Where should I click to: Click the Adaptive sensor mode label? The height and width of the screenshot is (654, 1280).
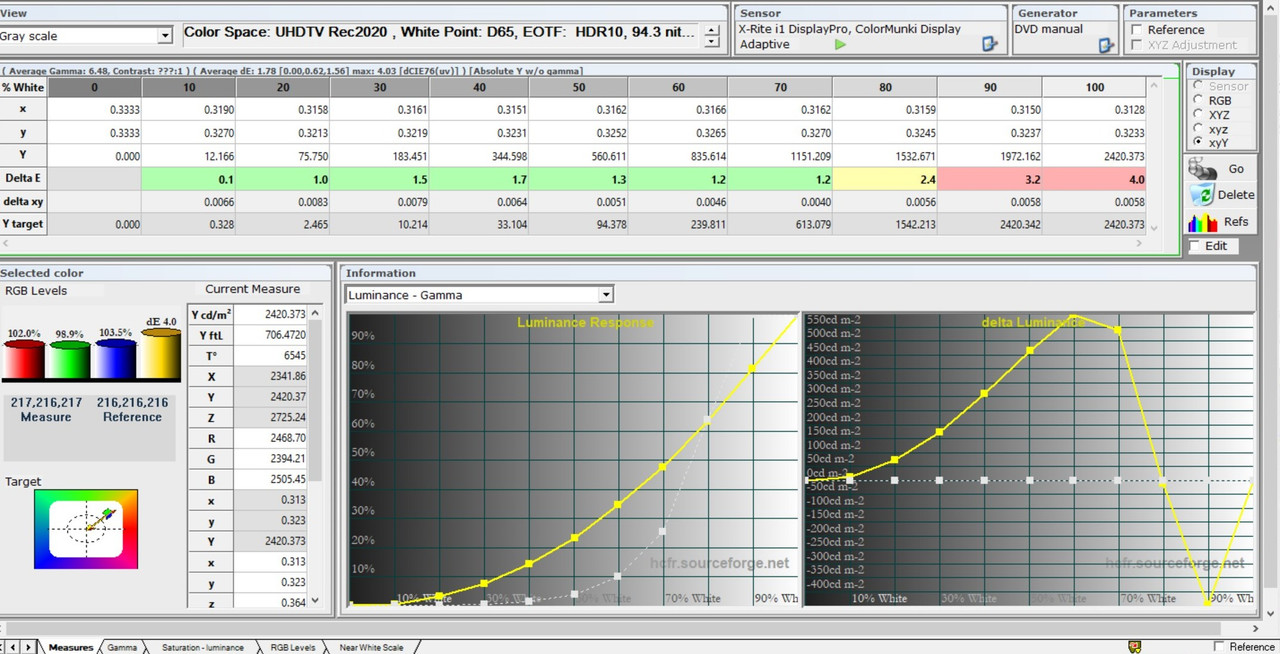pos(765,44)
